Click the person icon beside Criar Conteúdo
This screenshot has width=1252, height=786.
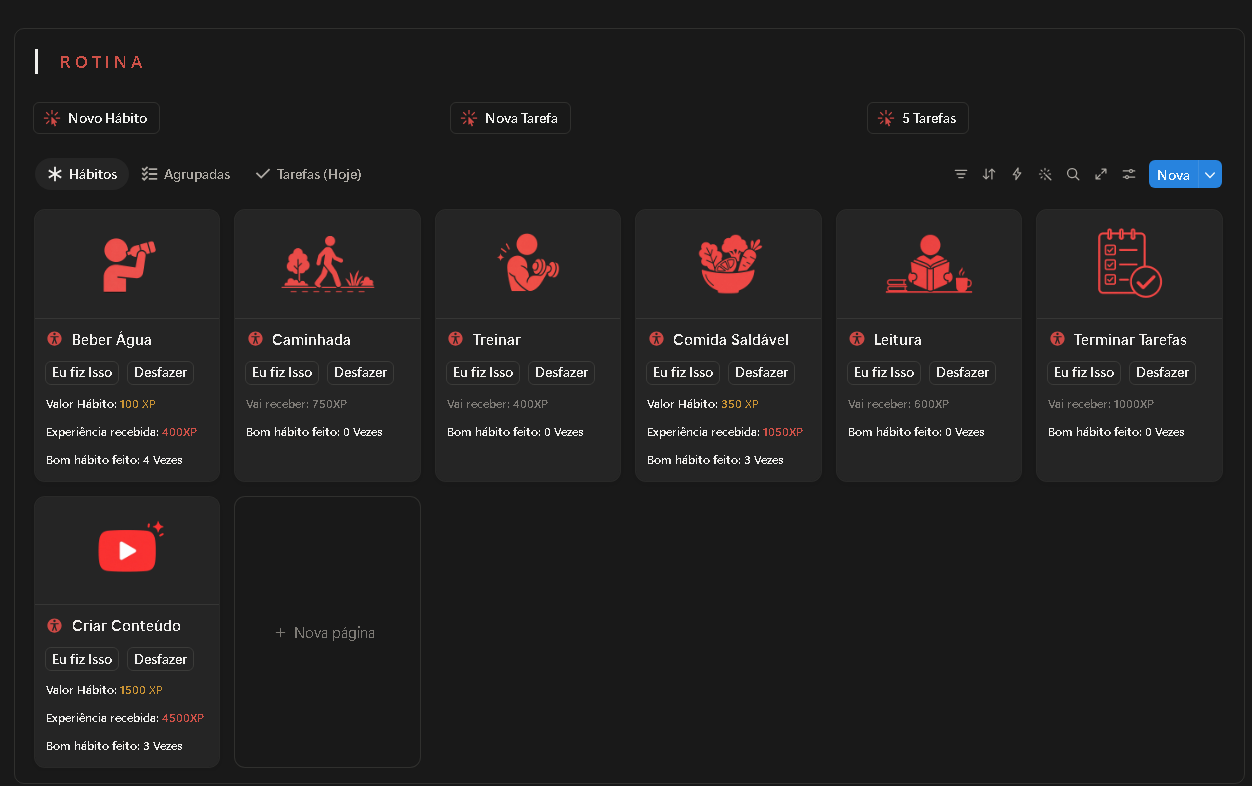click(x=55, y=625)
